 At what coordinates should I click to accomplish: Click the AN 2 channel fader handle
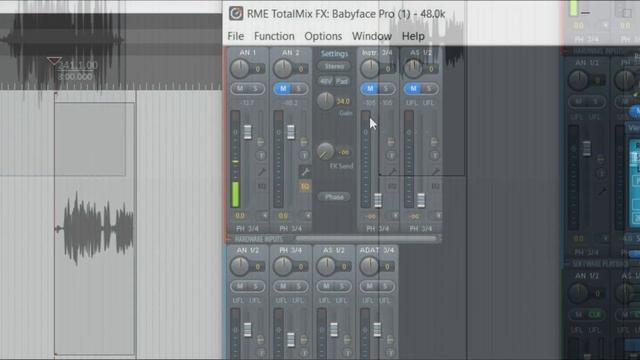(x=291, y=132)
